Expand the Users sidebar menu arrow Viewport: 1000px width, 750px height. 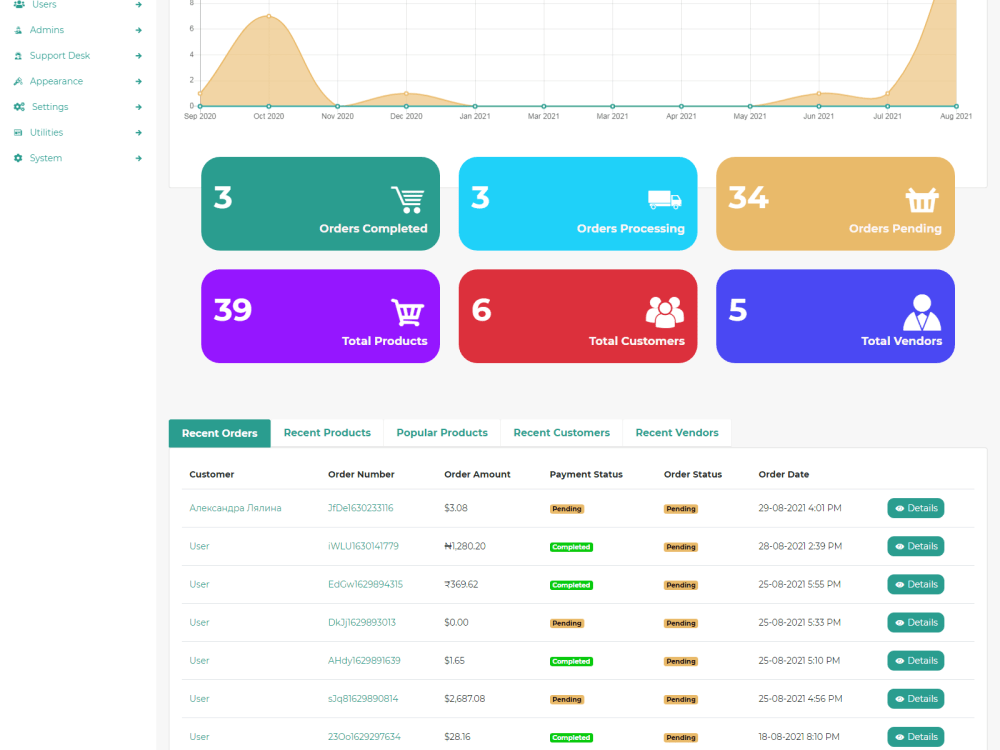[x=138, y=5]
